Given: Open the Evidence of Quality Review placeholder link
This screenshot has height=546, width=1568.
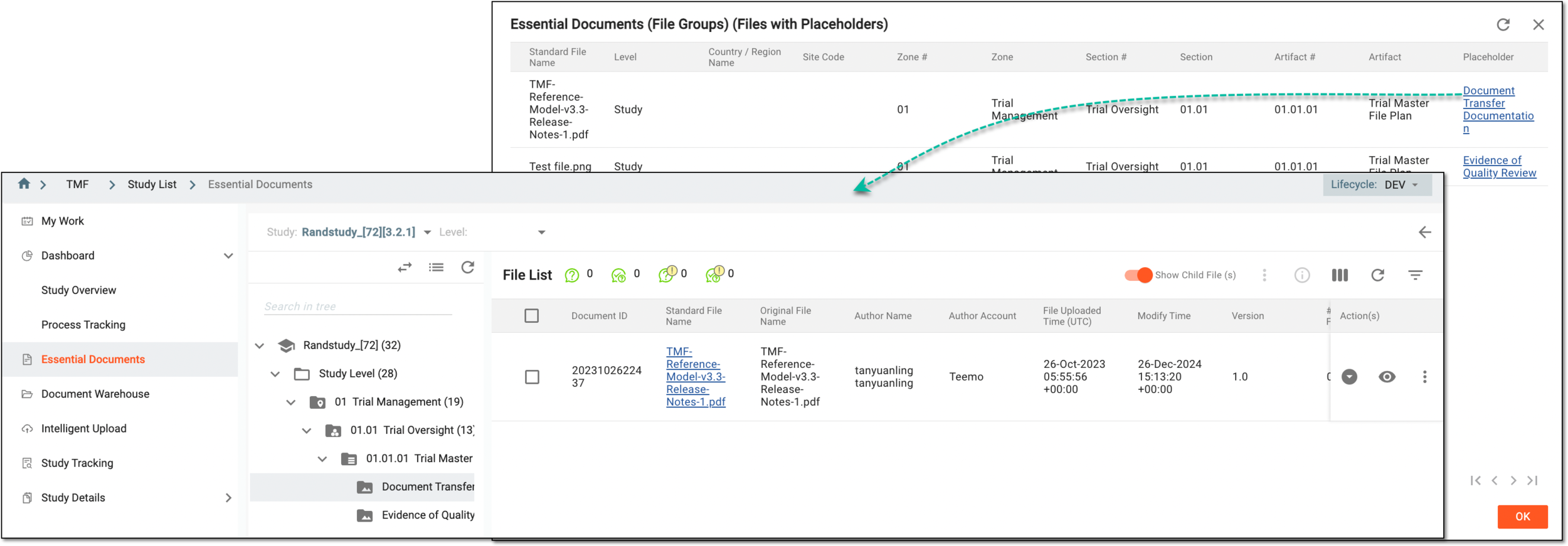Looking at the screenshot, I should [1499, 167].
